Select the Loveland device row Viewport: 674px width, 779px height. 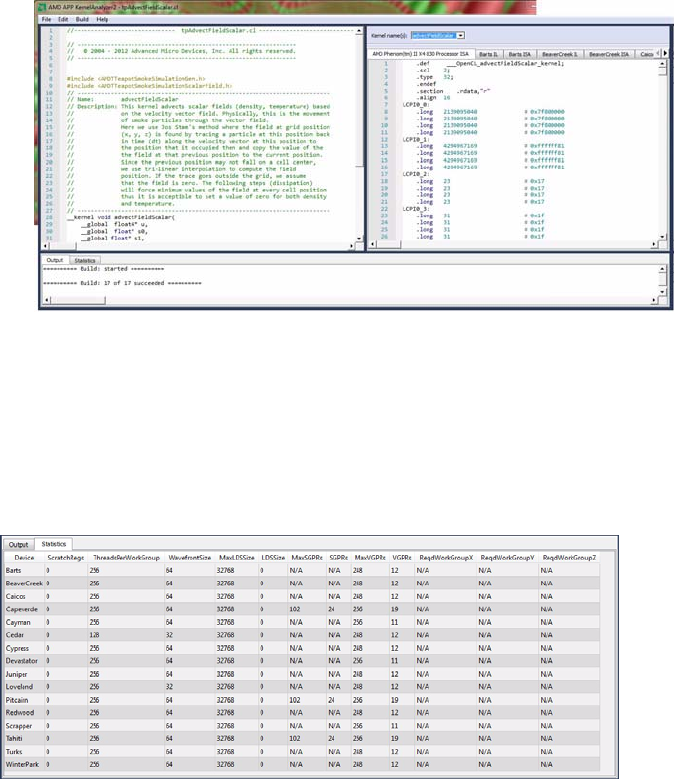pyautogui.click(x=301, y=687)
